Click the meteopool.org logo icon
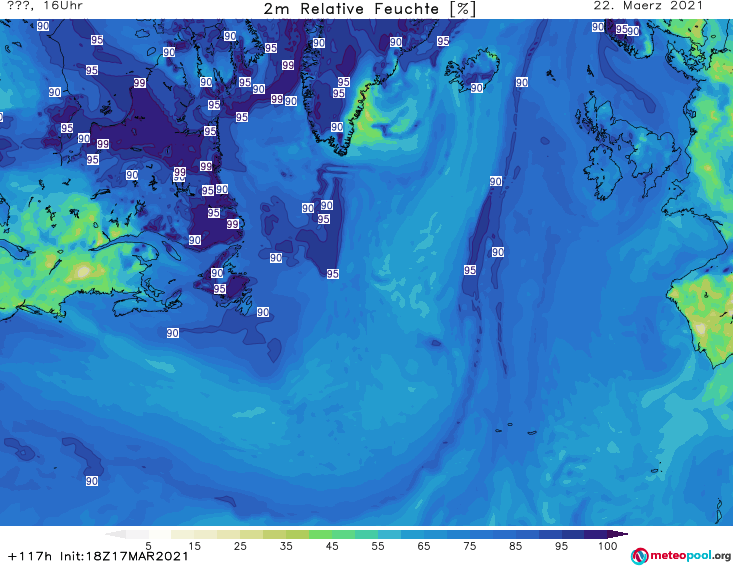Viewport: 733px width, 566px height. click(x=639, y=556)
